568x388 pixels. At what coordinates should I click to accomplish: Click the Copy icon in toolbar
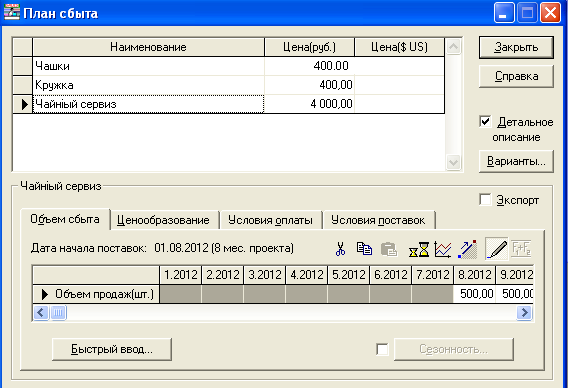364,249
